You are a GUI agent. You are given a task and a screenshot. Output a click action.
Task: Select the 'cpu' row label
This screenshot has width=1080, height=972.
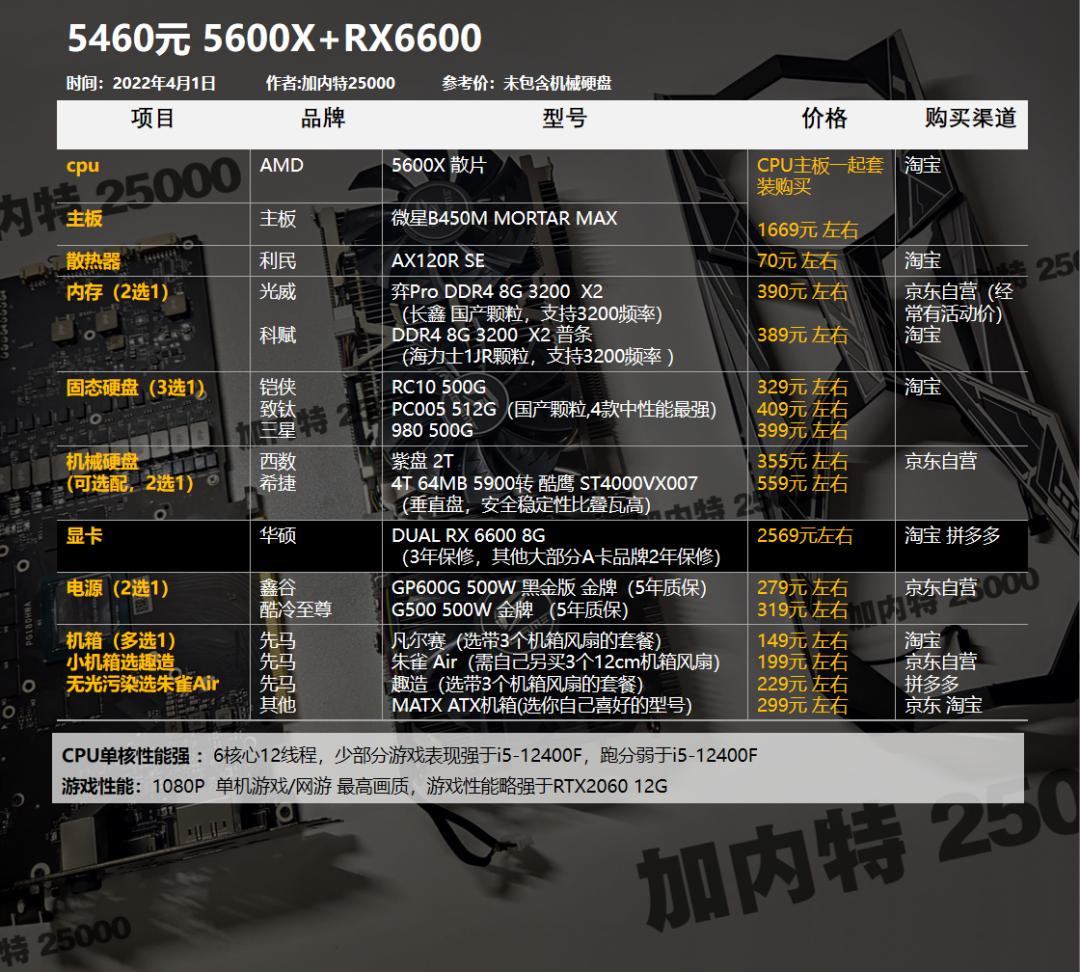(83, 166)
